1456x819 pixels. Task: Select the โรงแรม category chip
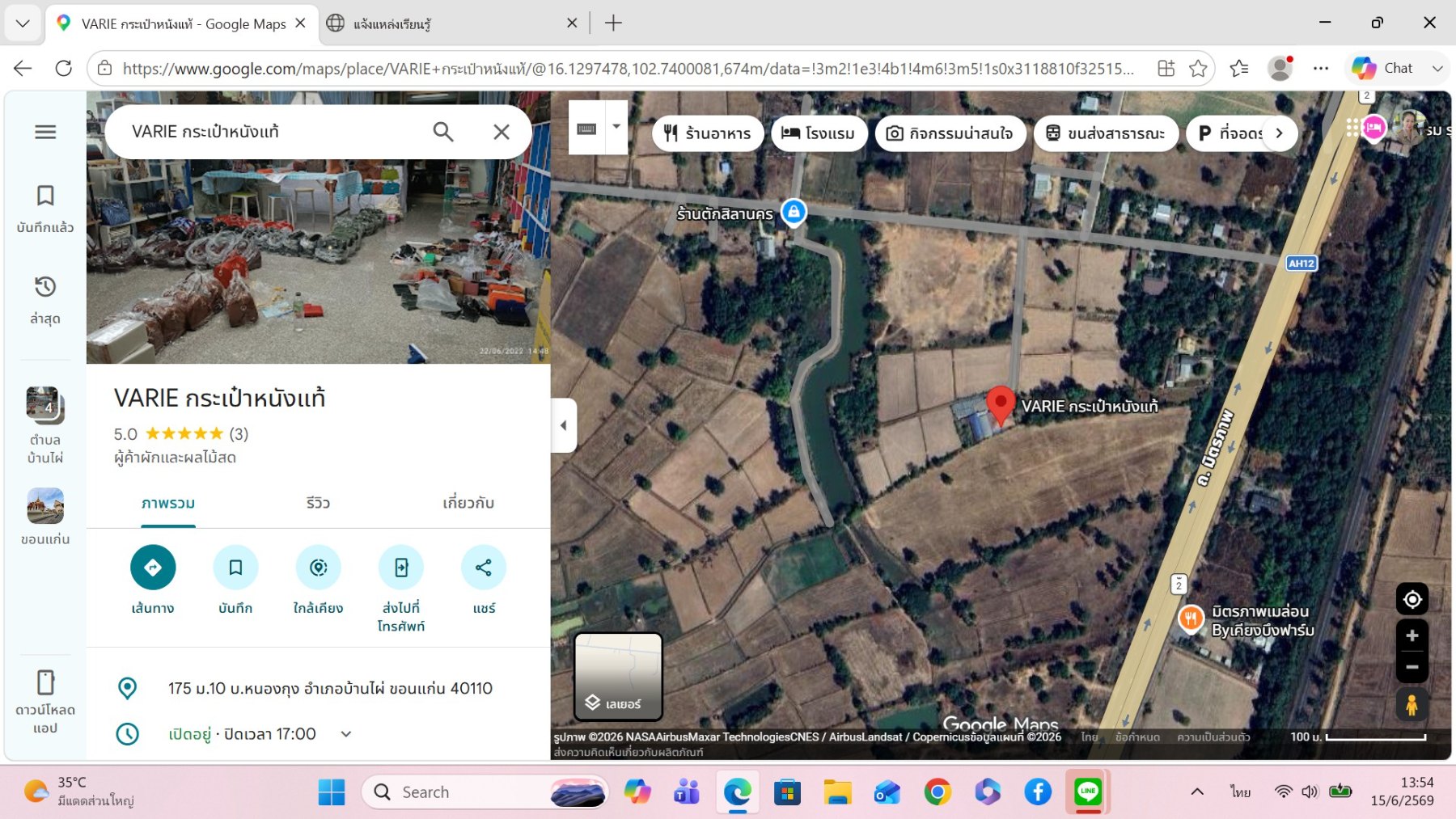pyautogui.click(x=819, y=133)
